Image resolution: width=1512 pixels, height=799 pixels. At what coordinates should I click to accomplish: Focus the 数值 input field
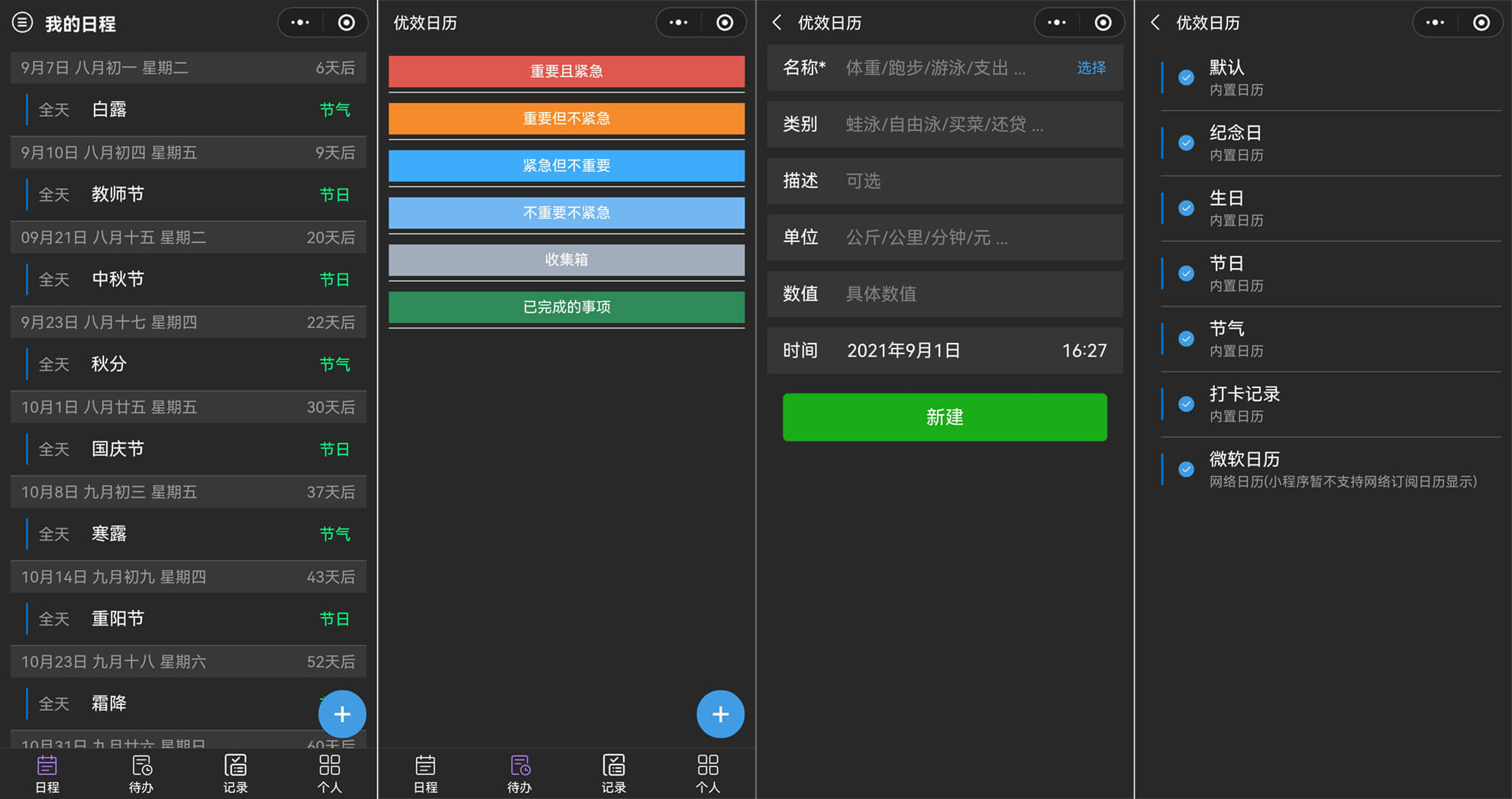click(945, 294)
